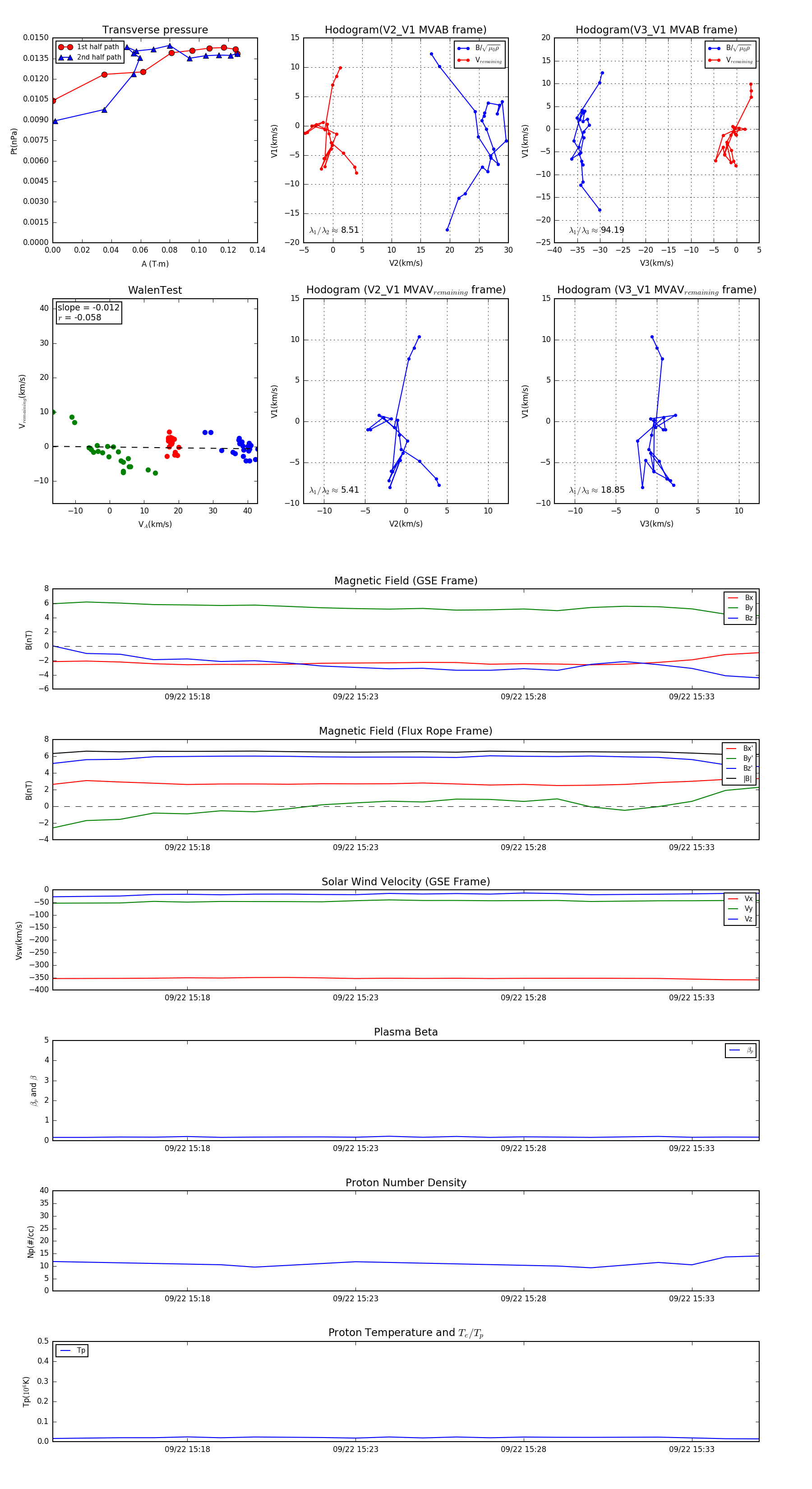This screenshot has height=1489, width=812.
Task: Click 'Magnetic Field (Flux Rope Frame)' title
Action: 406,731
